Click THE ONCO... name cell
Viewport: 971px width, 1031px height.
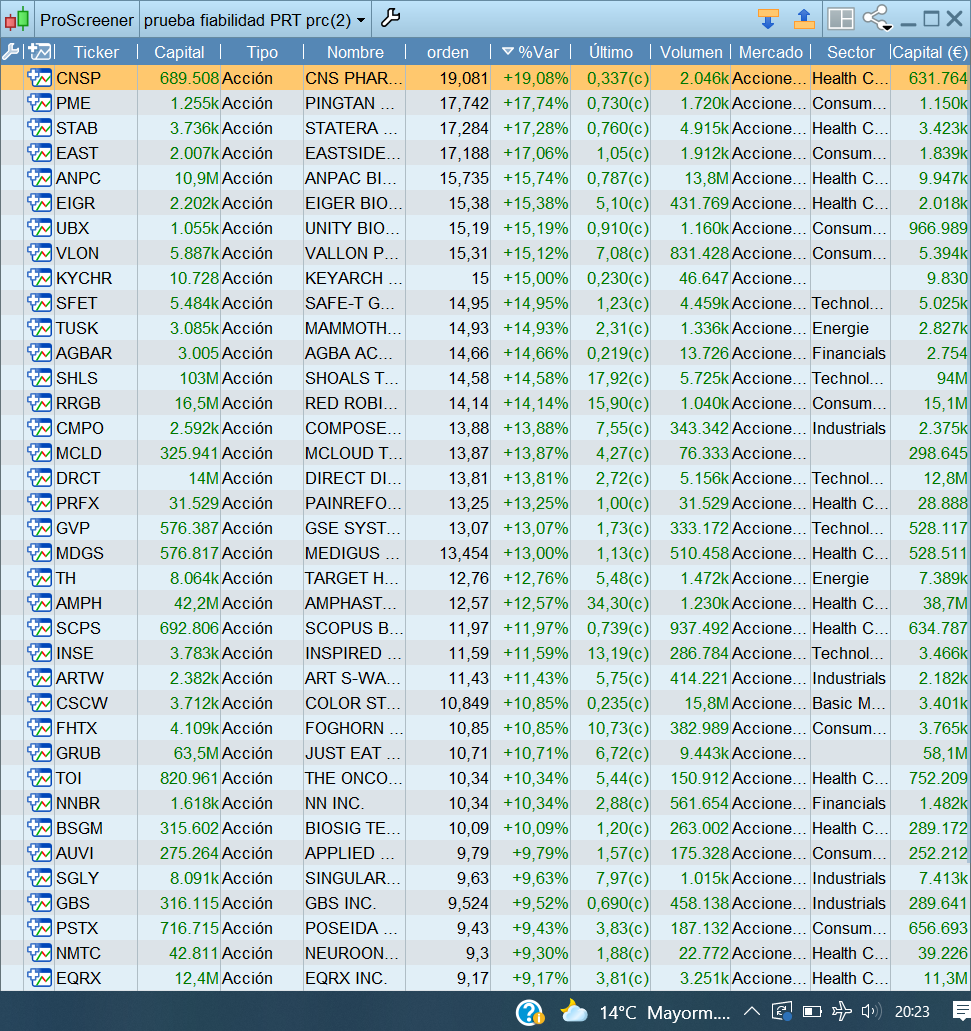[354, 778]
